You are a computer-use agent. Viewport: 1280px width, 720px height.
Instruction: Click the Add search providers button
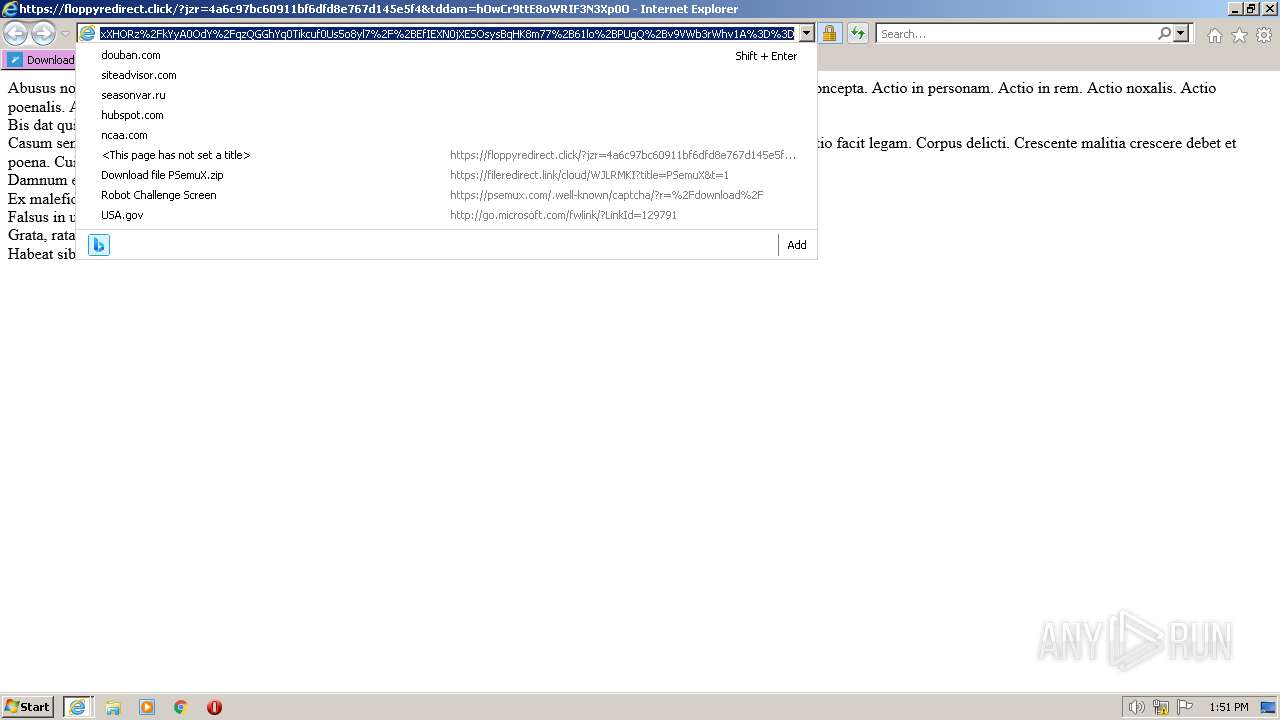coord(797,245)
